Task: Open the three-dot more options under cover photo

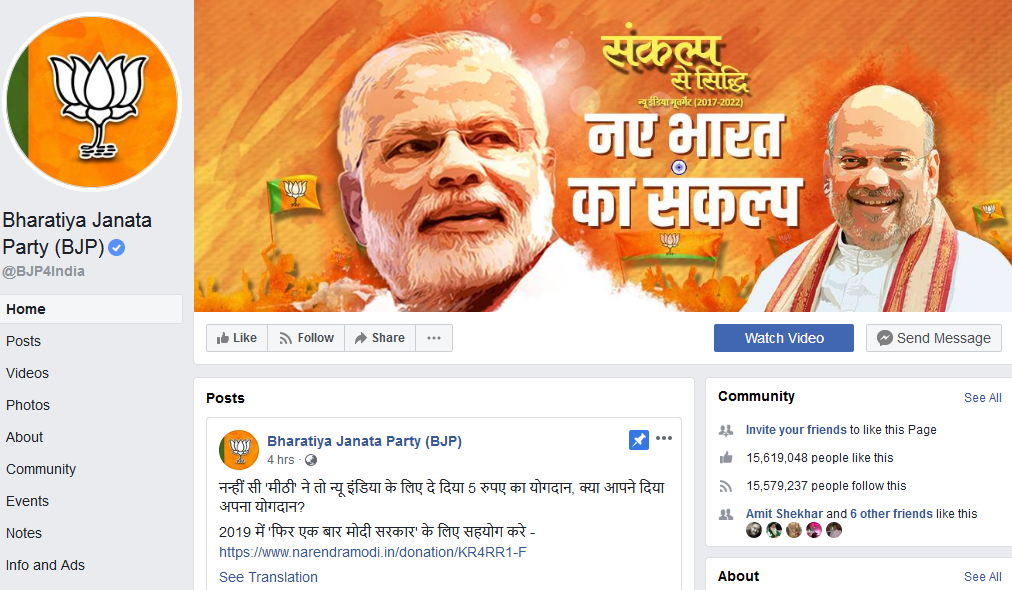Action: click(x=434, y=338)
